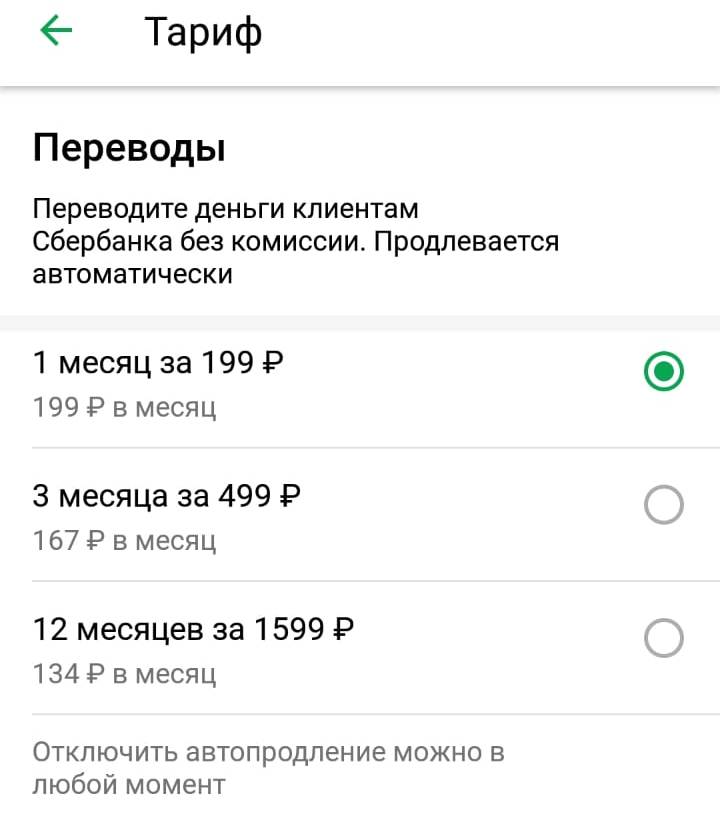This screenshot has height=822, width=720.
Task: Tap the '1 месяц за 199 ₽' label
Action: [158, 362]
